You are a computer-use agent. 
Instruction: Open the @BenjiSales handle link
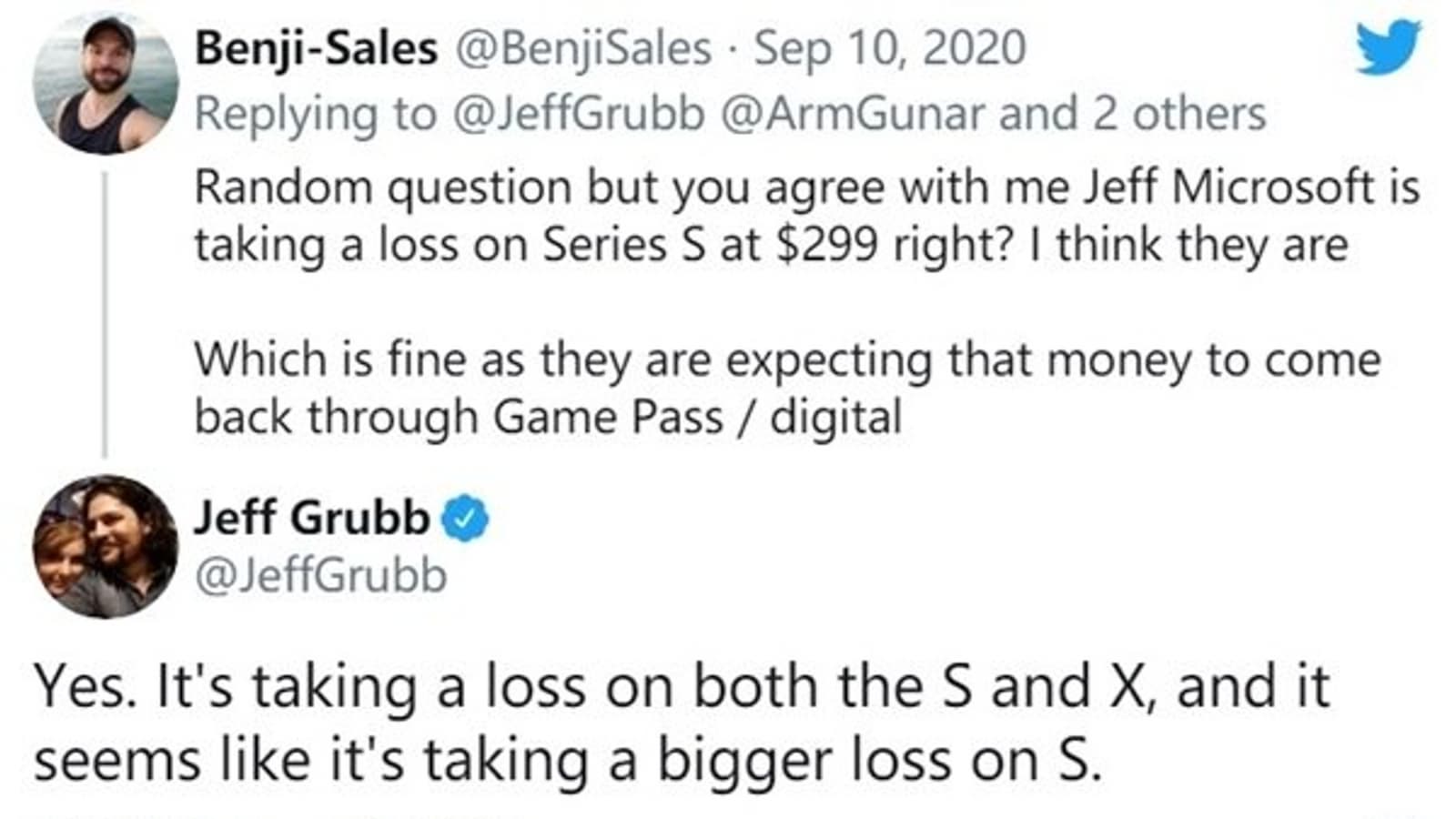point(581,48)
